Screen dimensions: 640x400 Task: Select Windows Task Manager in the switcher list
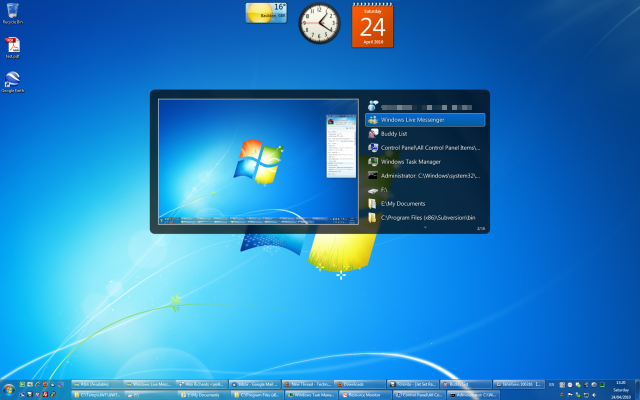point(425,162)
